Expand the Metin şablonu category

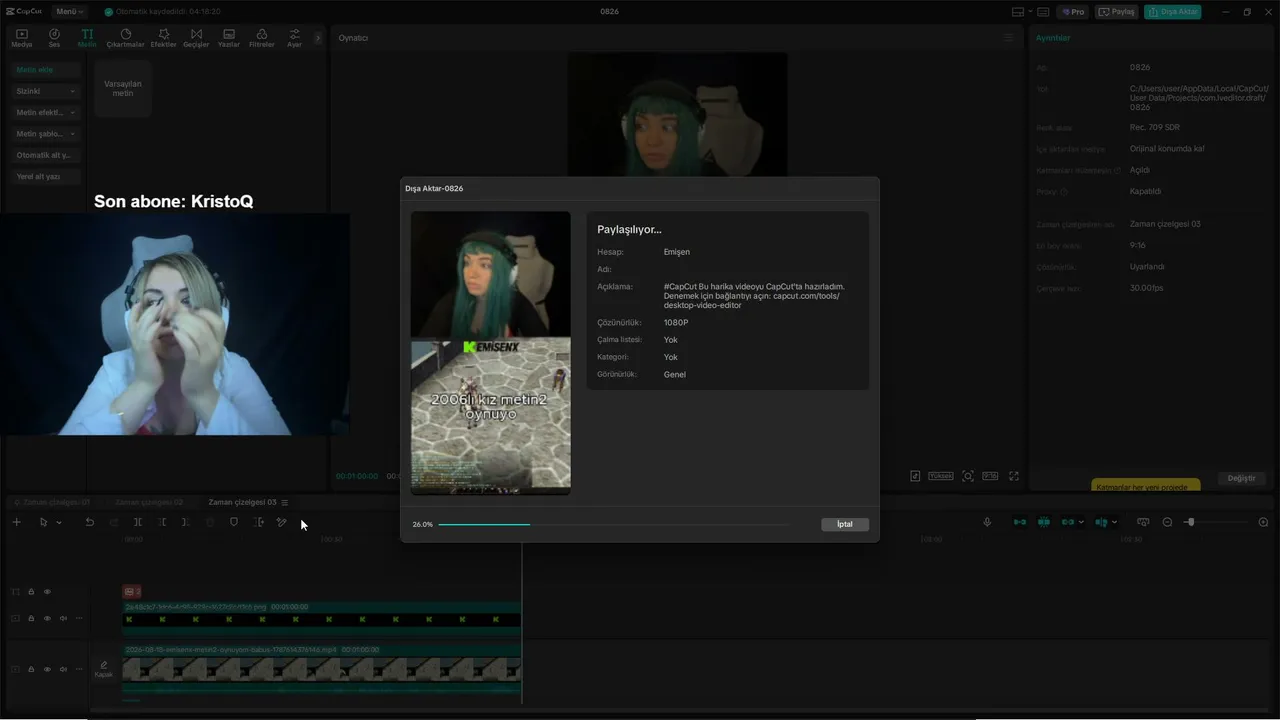coord(45,134)
